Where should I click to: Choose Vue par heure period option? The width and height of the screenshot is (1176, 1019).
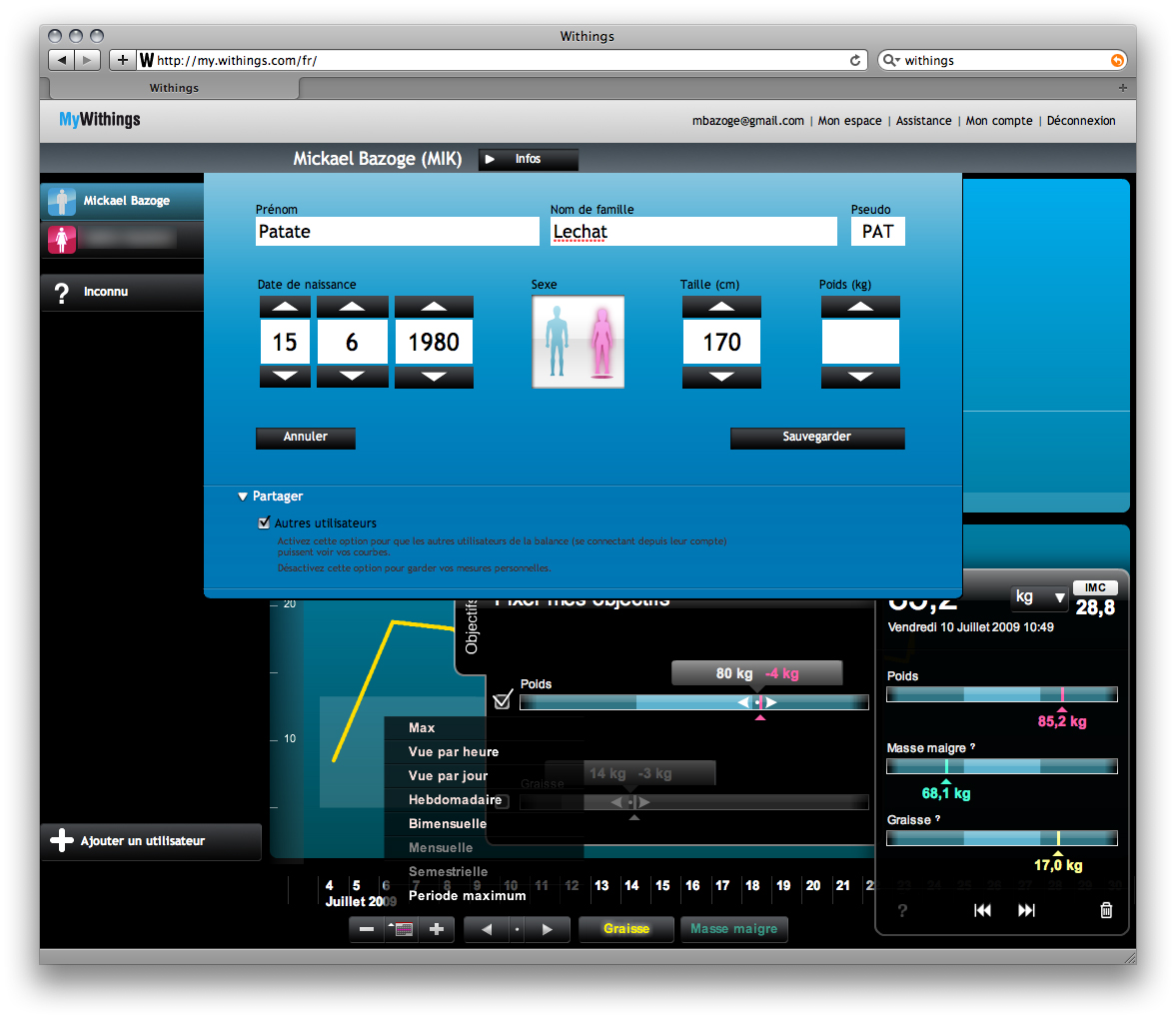(x=453, y=751)
